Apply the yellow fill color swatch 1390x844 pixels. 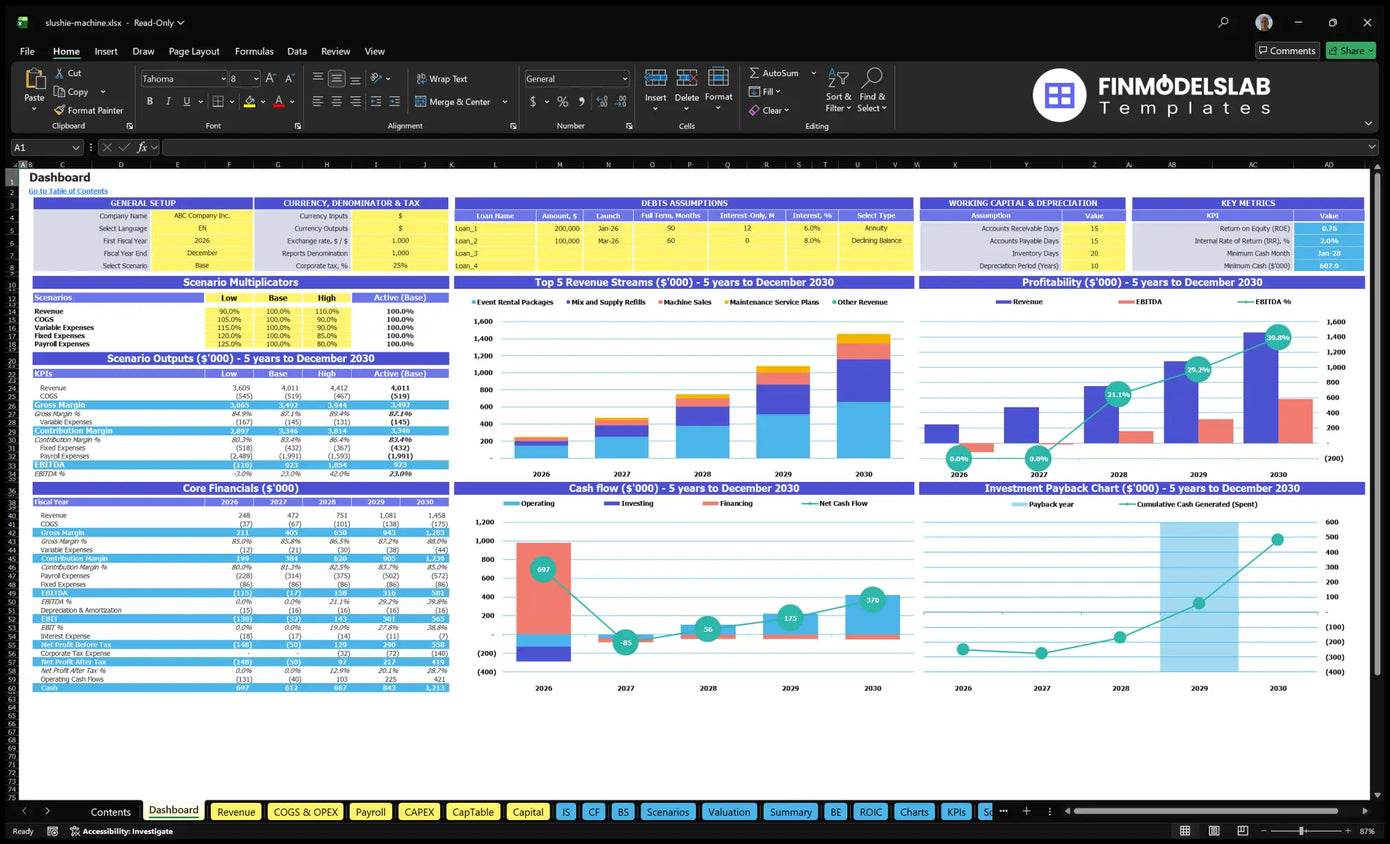click(249, 101)
